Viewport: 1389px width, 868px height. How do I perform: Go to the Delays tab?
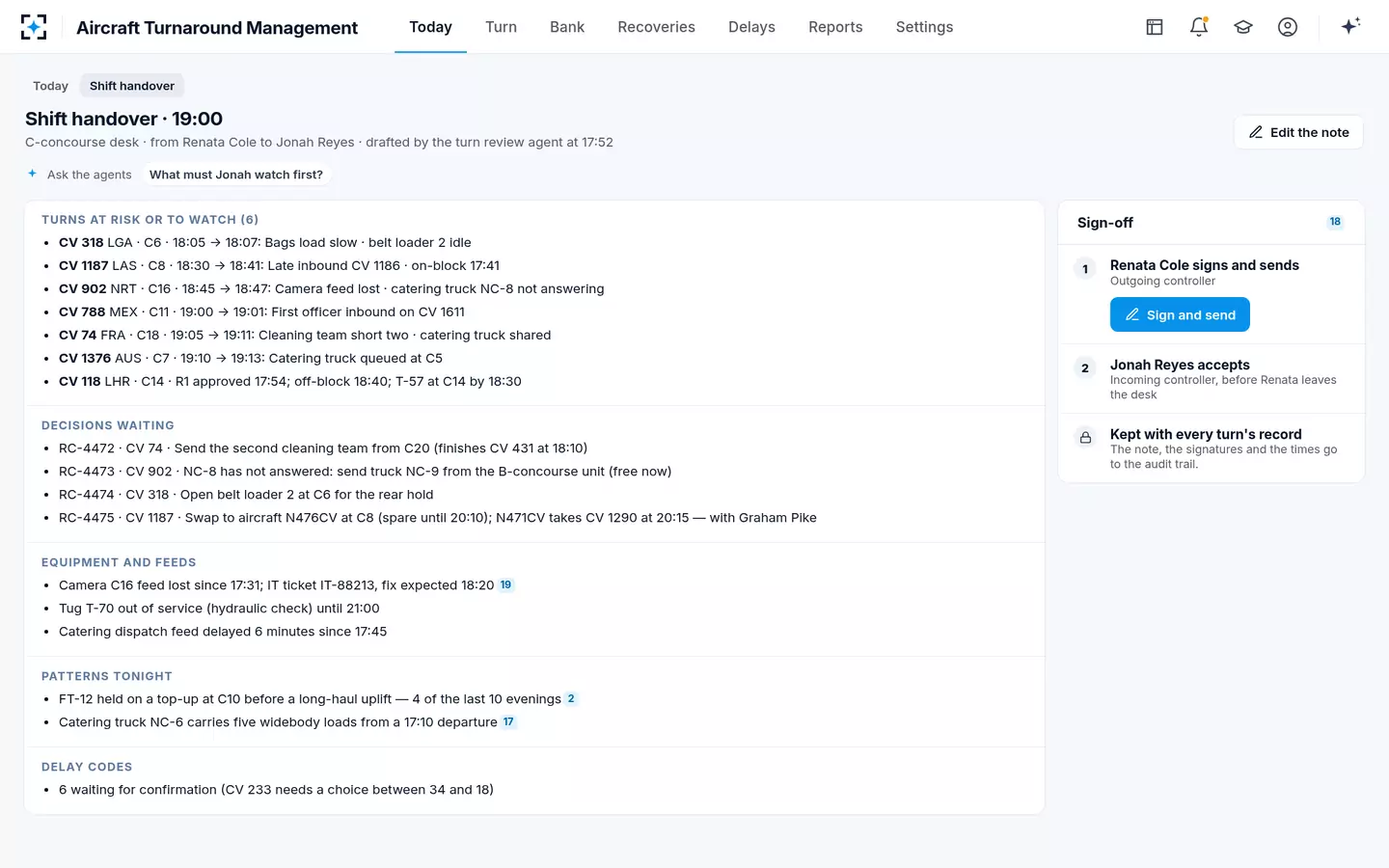(751, 27)
